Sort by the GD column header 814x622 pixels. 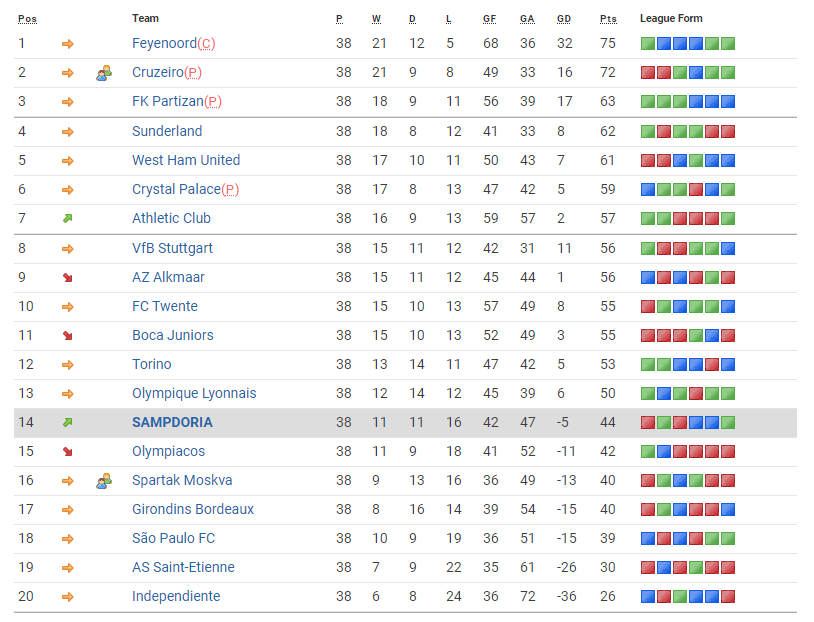564,19
